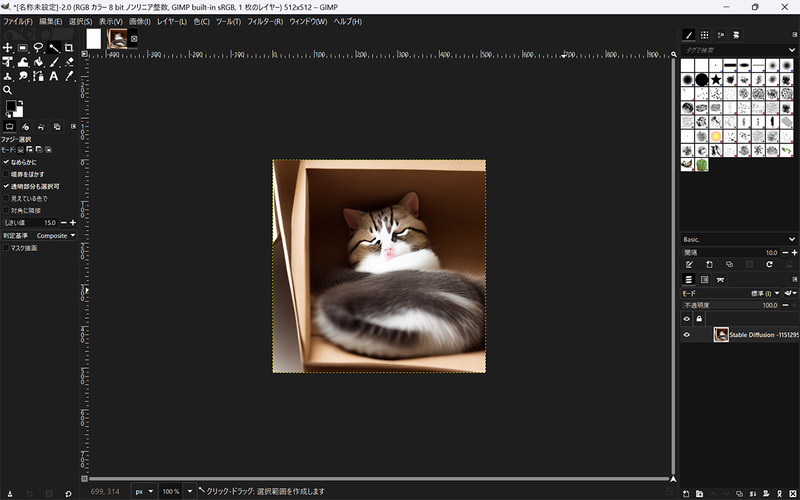The width and height of the screenshot is (800, 500).
Task: Enable the 対角に隣接 diagonal neighbors checkbox
Action: 6,211
